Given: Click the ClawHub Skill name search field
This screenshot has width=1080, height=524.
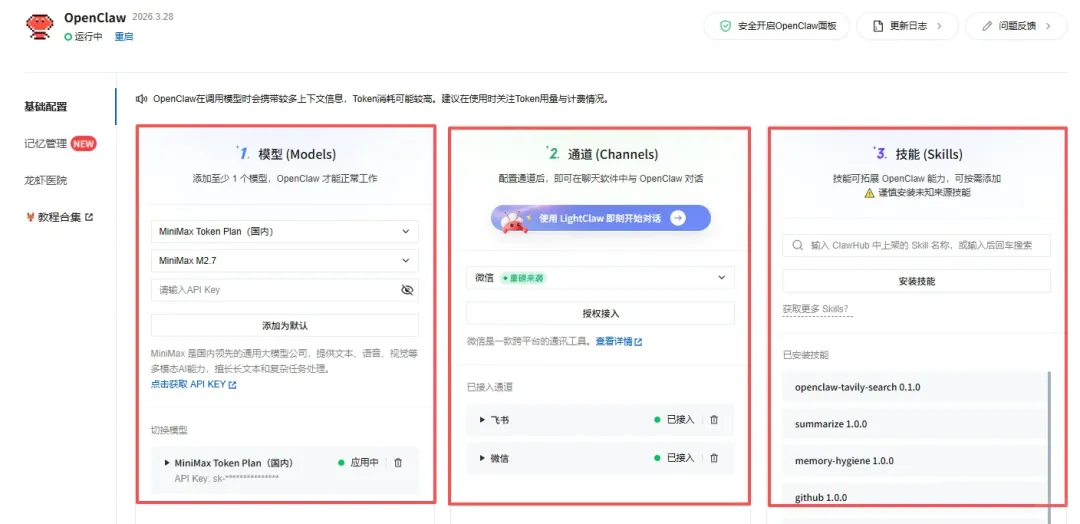Looking at the screenshot, I should (916, 245).
